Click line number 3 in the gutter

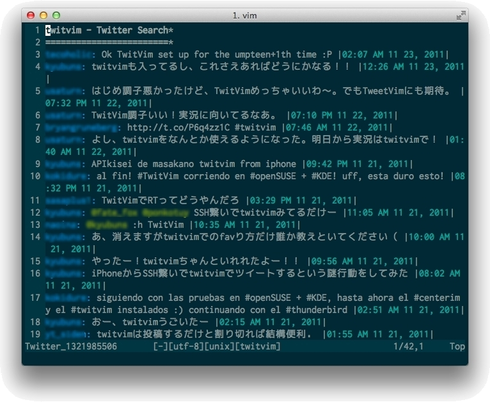point(38,55)
